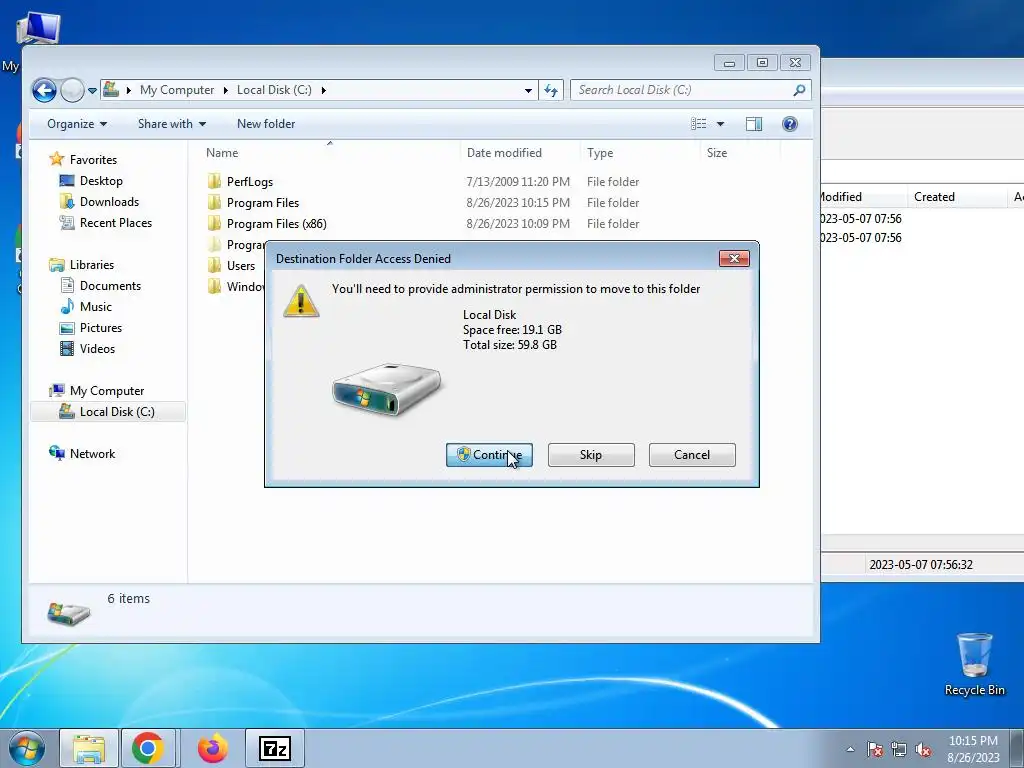Click the search magnifier icon
Screen dimensions: 1024x768
[x=799, y=90]
